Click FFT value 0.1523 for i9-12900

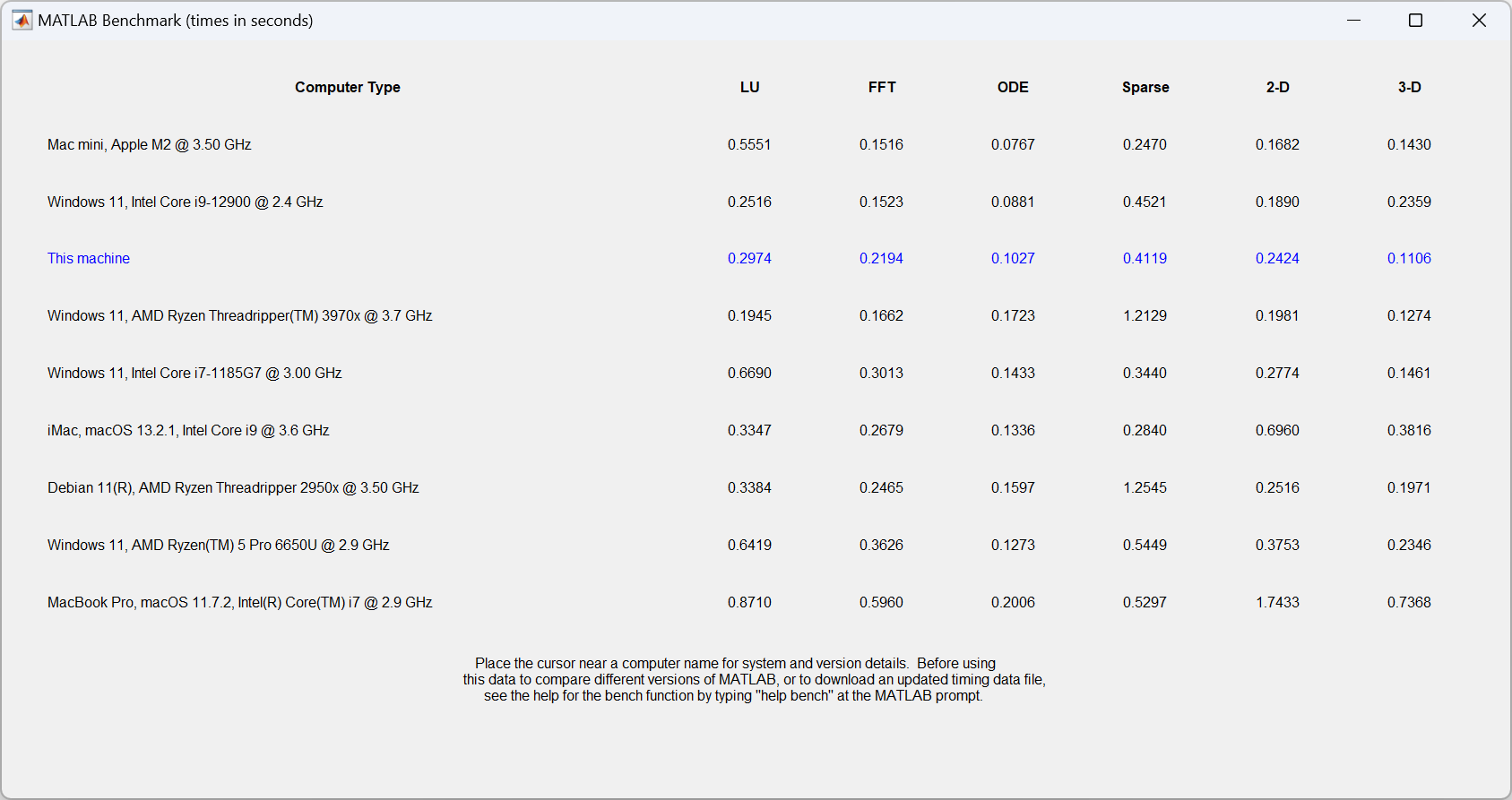(x=881, y=202)
